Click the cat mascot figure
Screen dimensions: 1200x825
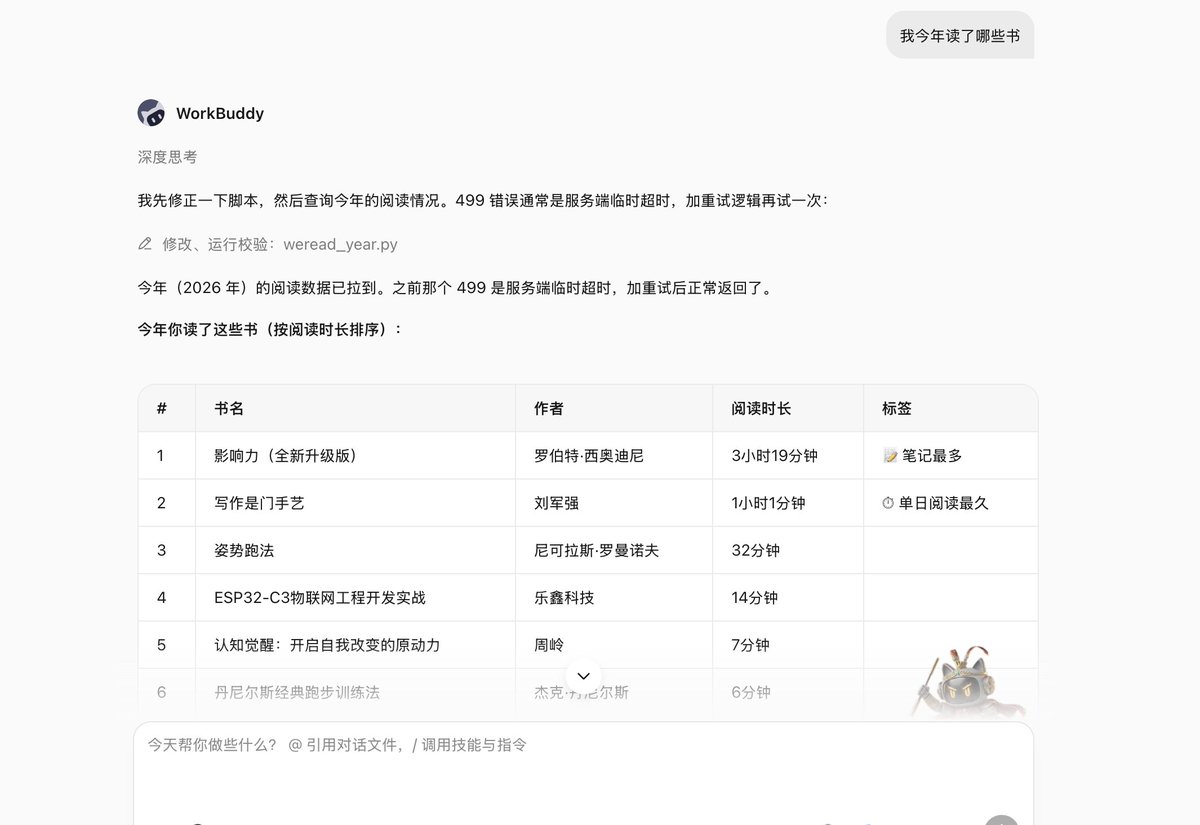969,683
